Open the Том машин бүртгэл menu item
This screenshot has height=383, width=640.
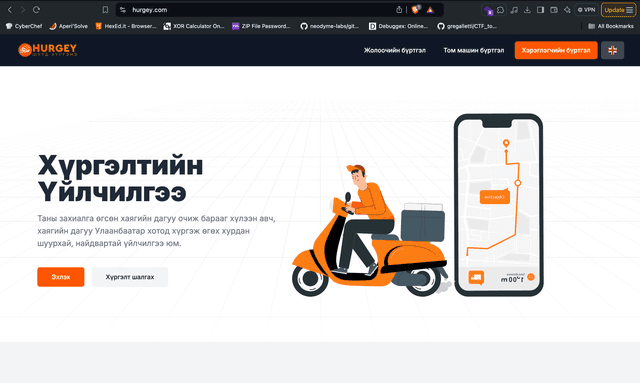473,50
